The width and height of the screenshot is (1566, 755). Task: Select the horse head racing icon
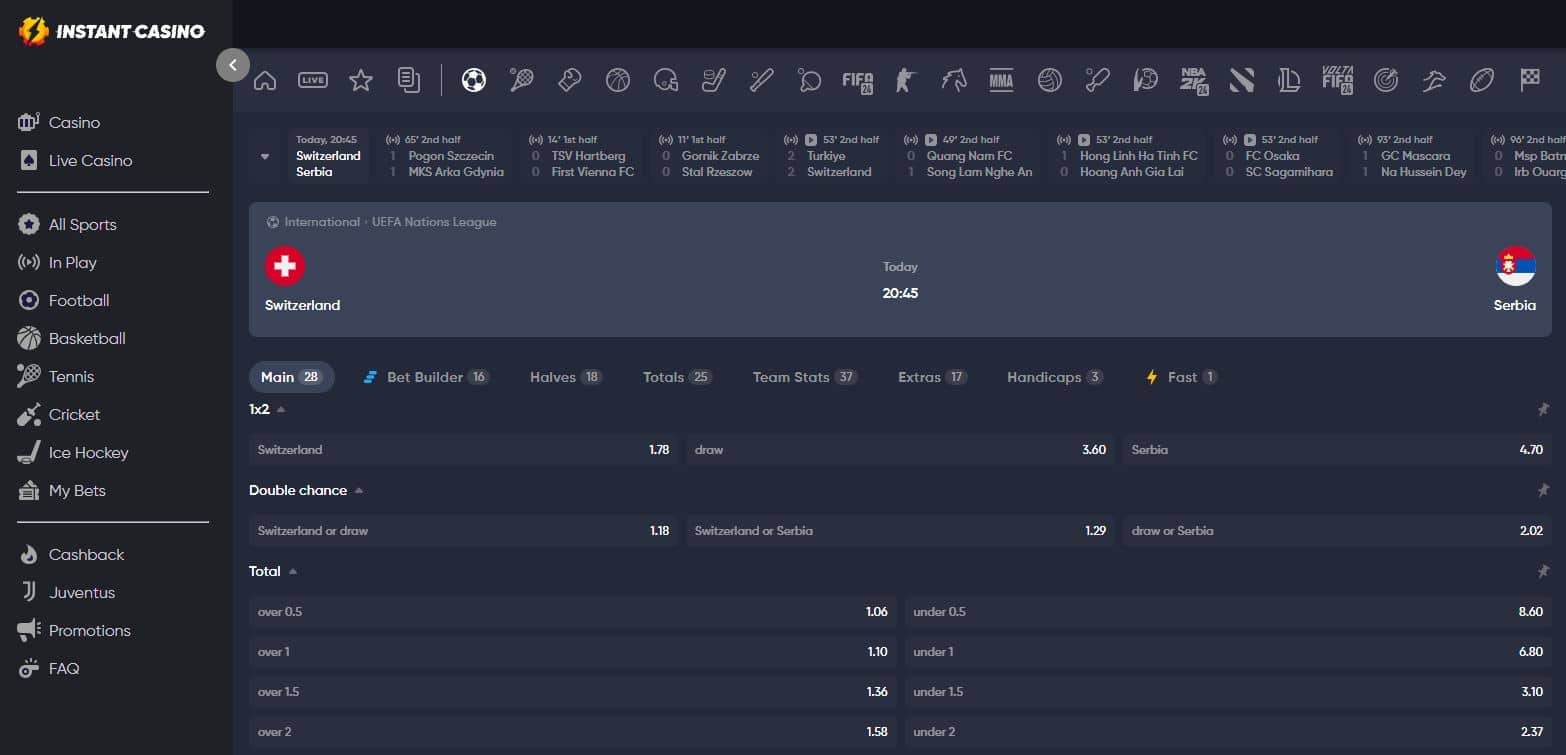(x=954, y=80)
